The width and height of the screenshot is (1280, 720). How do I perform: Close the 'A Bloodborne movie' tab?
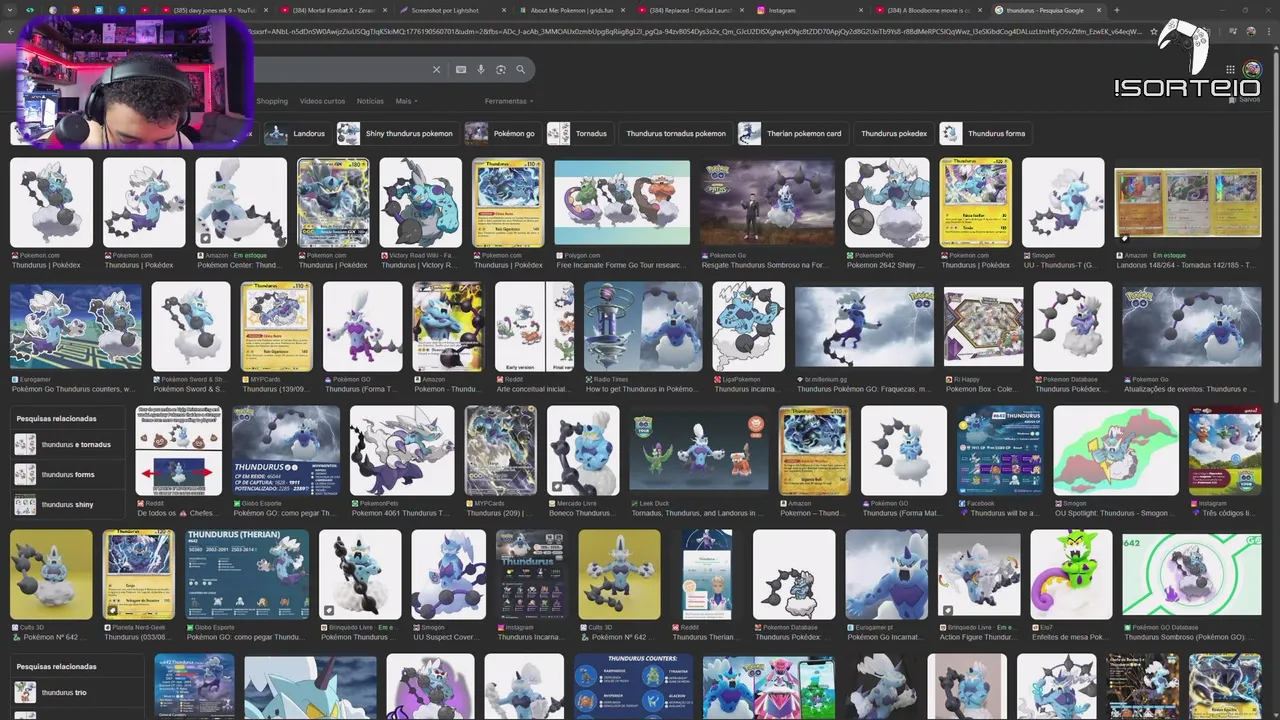click(x=981, y=10)
